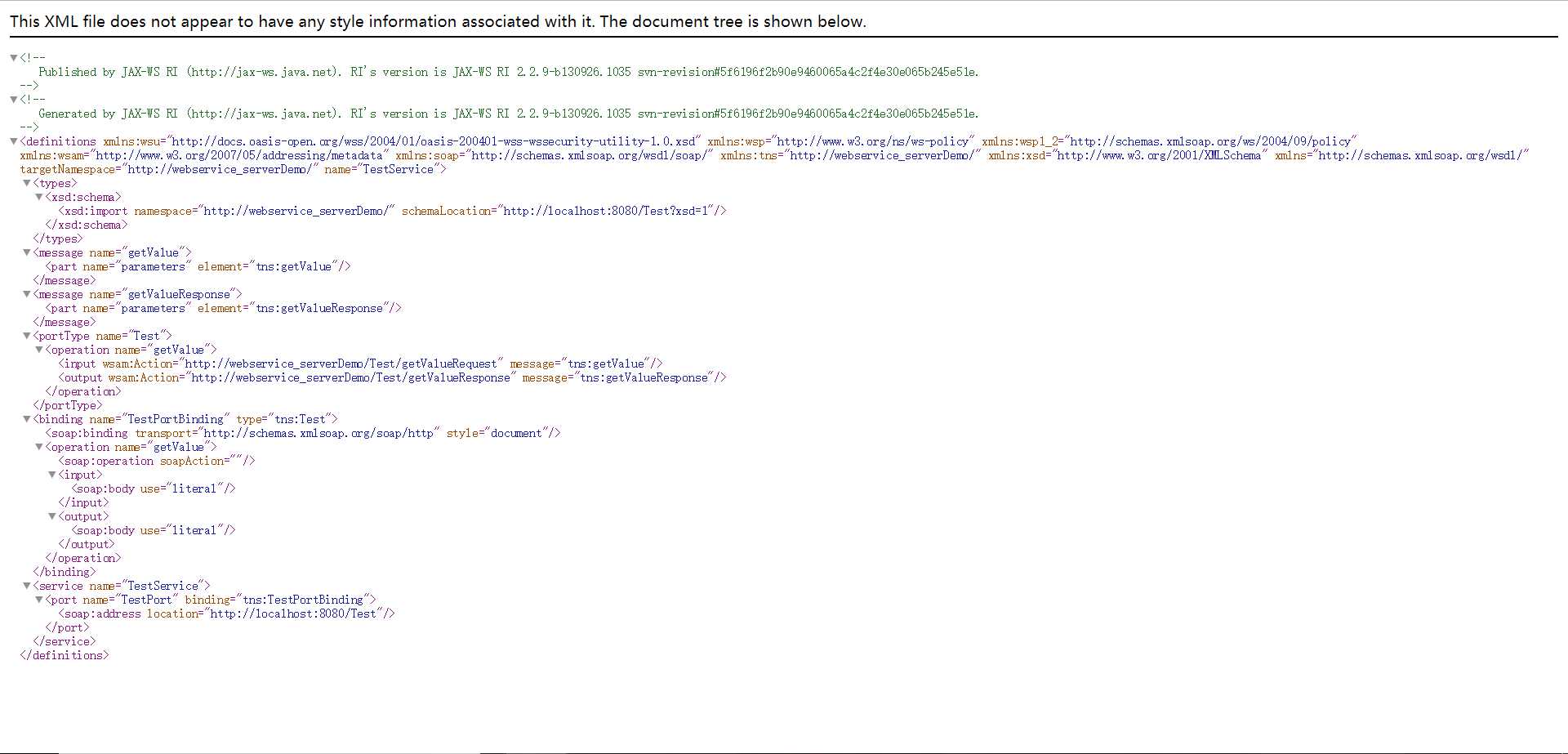Image resolution: width=1568 pixels, height=754 pixels.
Task: Click soap:operation soapAction line
Action: (157, 461)
